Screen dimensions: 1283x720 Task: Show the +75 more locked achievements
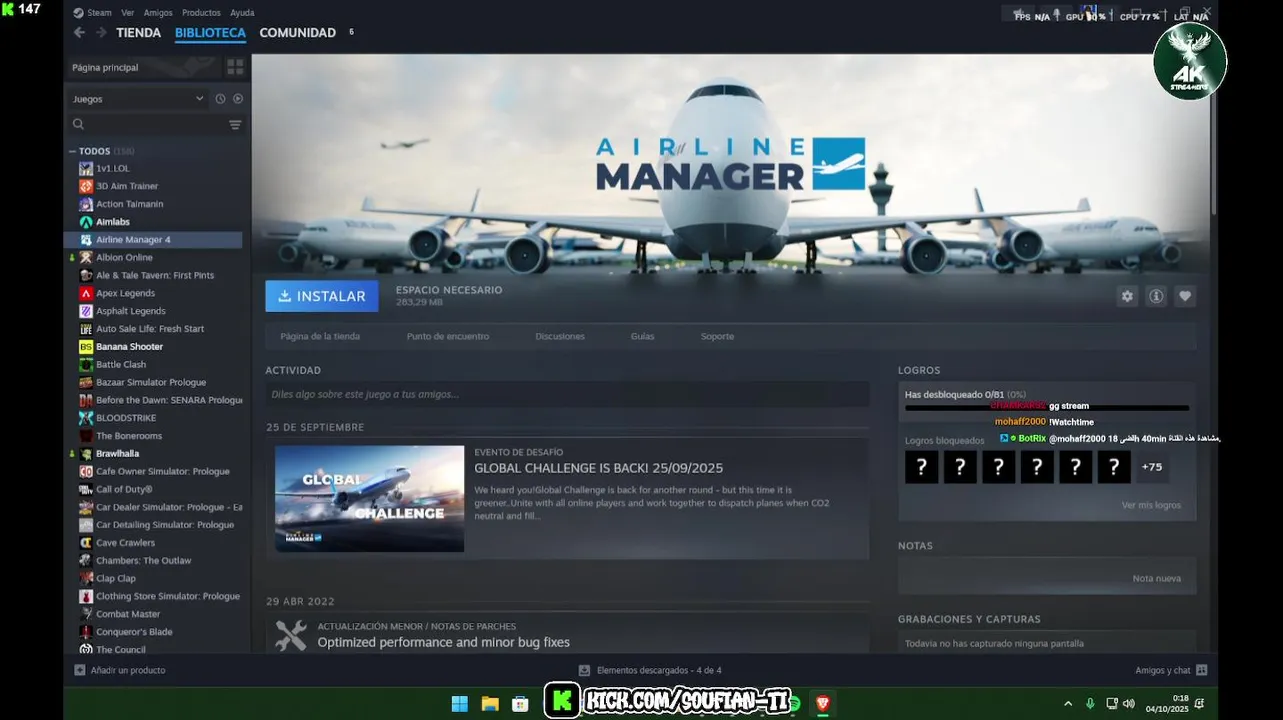(x=1152, y=467)
